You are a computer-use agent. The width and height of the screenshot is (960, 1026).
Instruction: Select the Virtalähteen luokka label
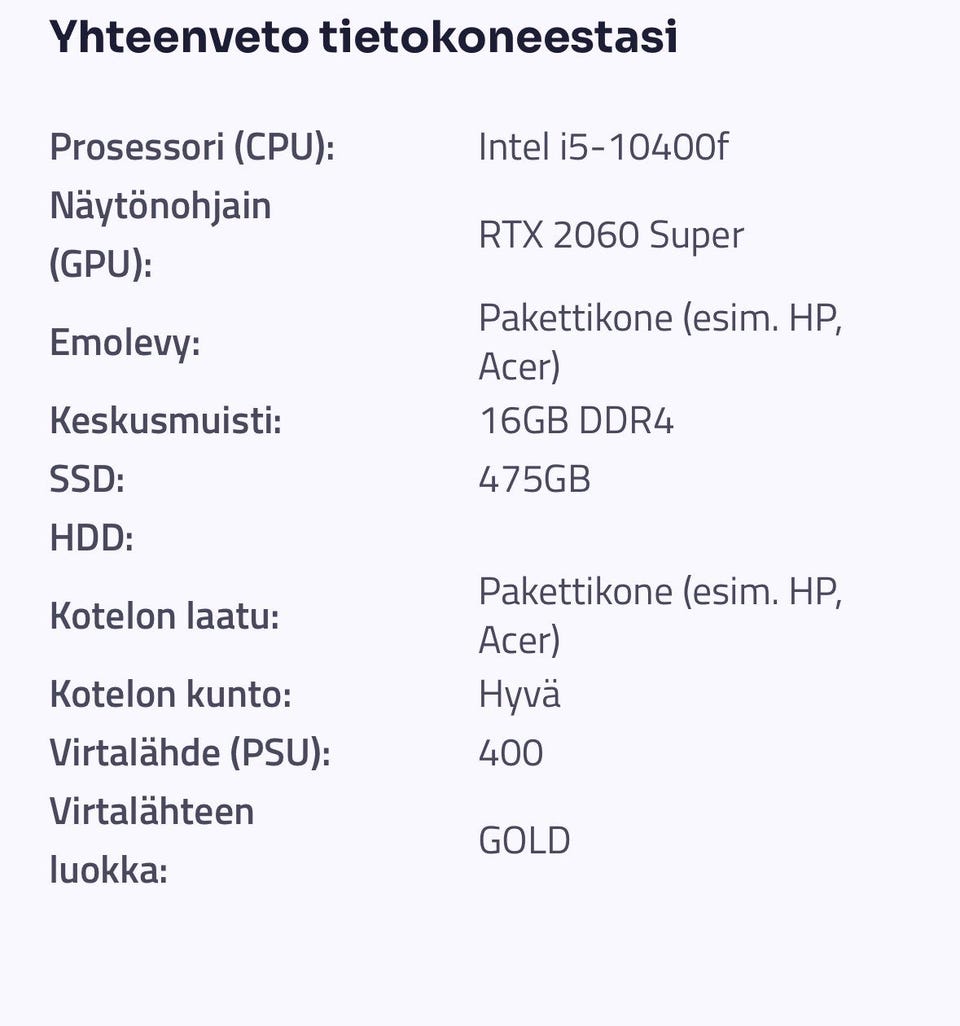pyautogui.click(x=152, y=841)
